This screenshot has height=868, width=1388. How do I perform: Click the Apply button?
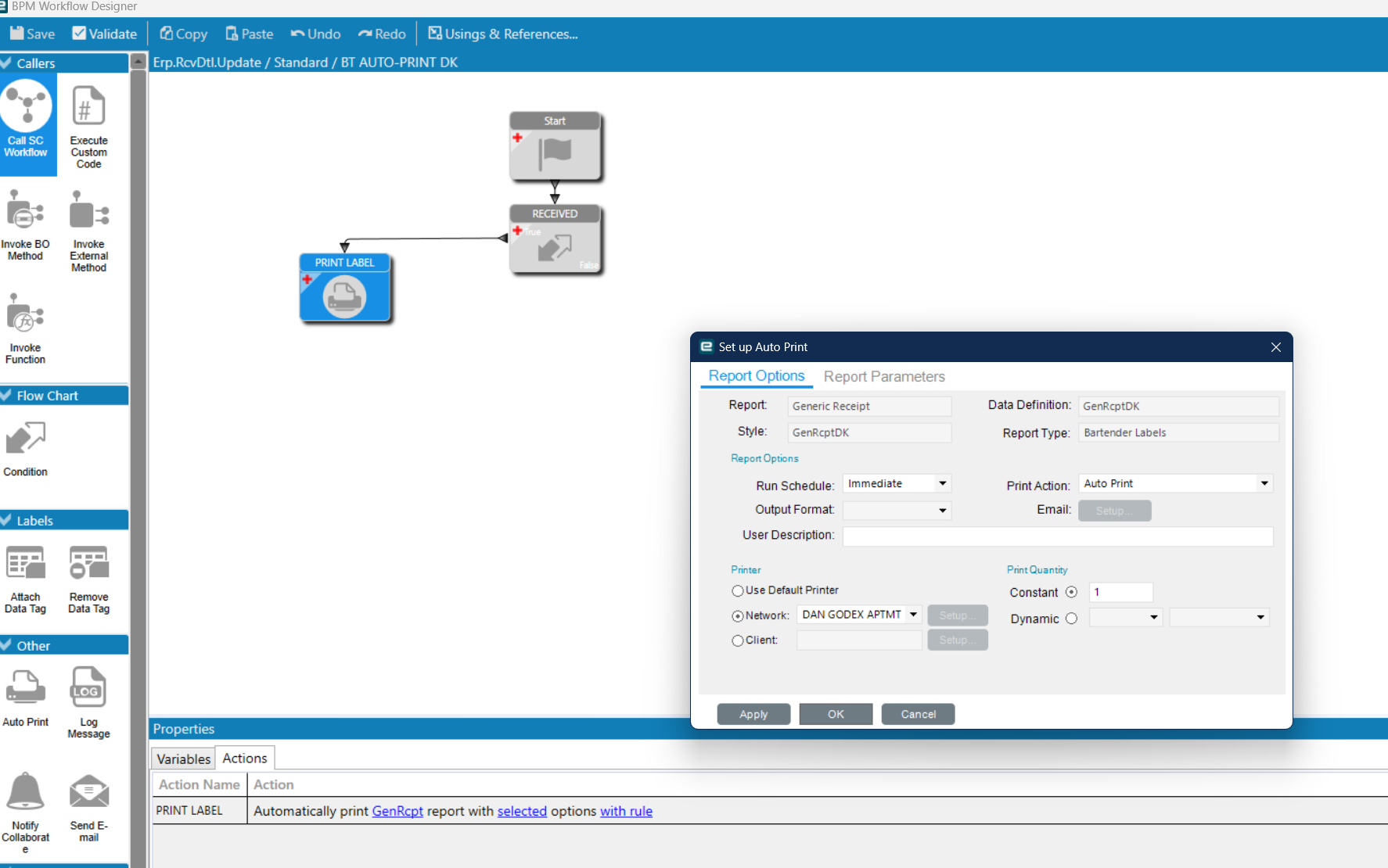click(753, 714)
